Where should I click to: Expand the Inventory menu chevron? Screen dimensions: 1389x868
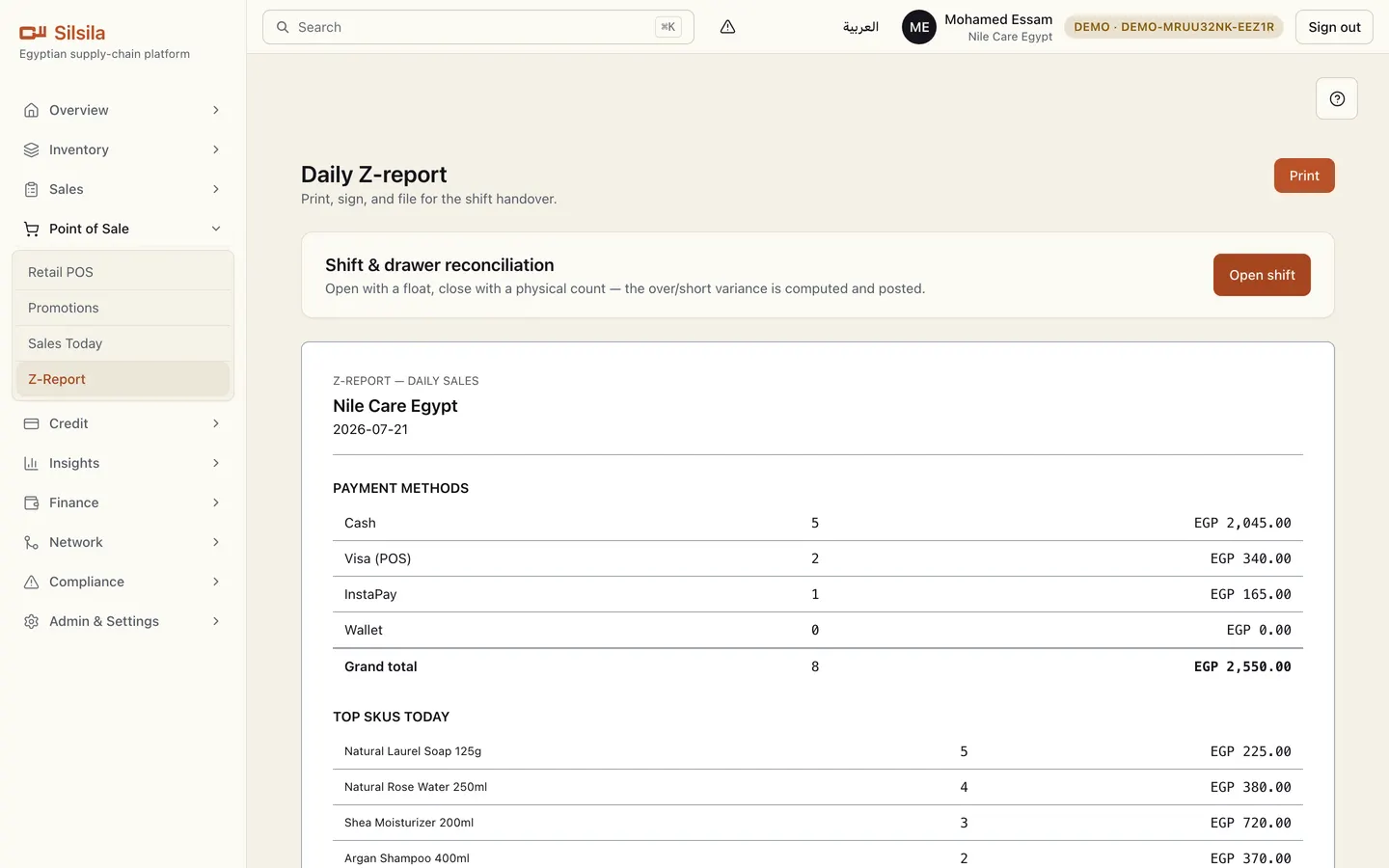click(216, 149)
